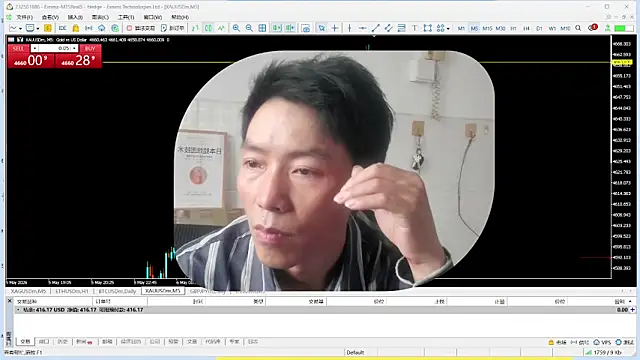640x360 pixels.
Task: Click the 1759 / 9 Kb connection status
Action: (604, 352)
